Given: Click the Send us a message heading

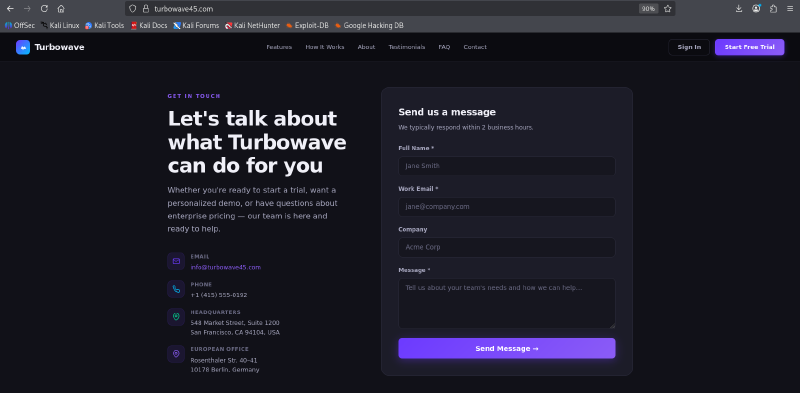Looking at the screenshot, I should [x=447, y=112].
